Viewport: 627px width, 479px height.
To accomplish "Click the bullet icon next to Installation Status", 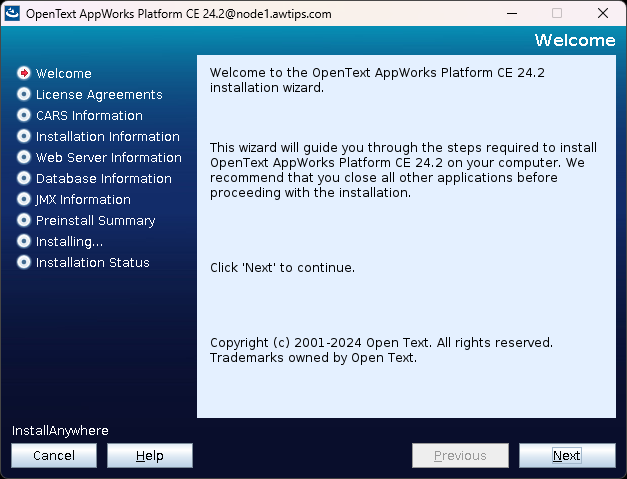I will pyautogui.click(x=24, y=262).
